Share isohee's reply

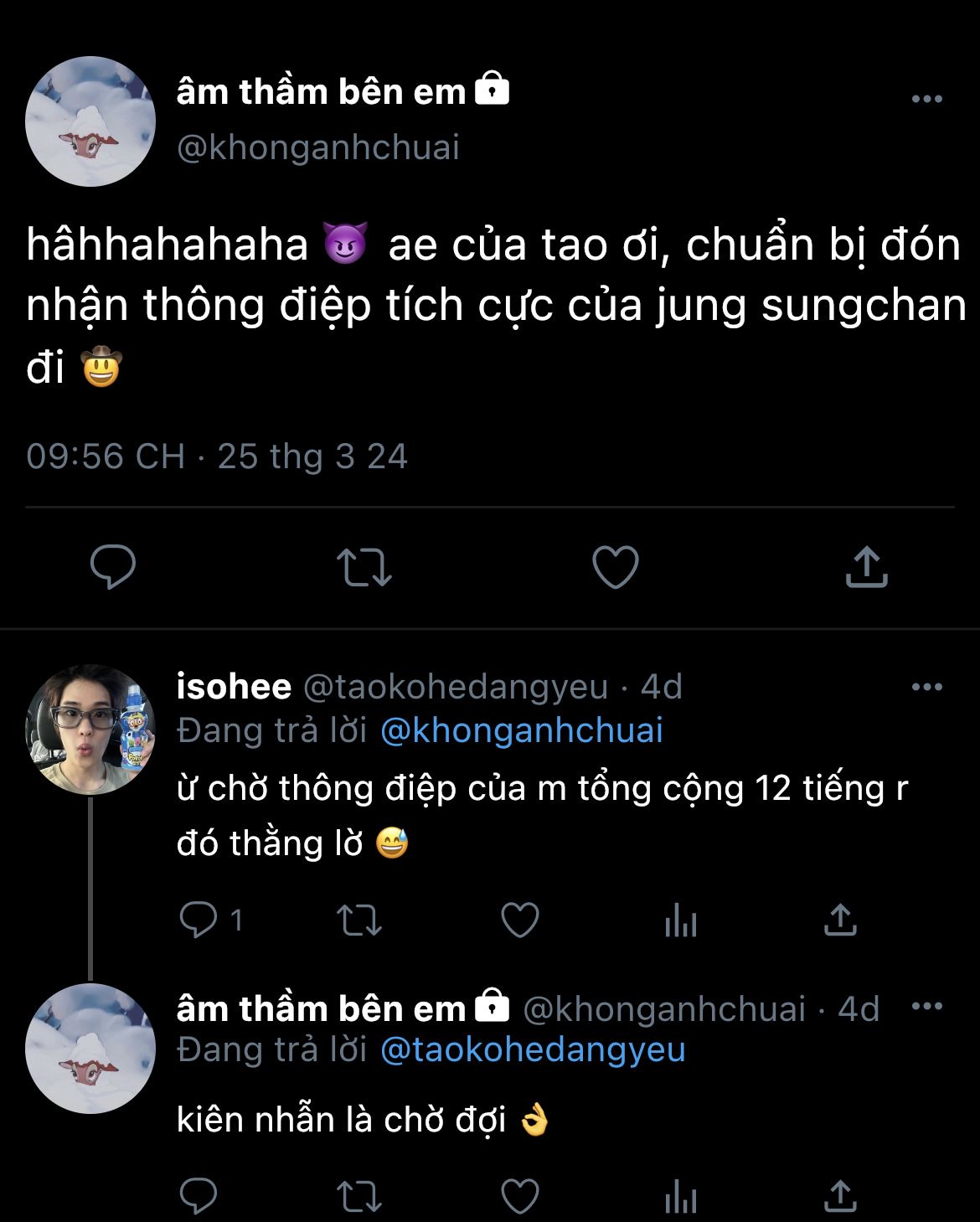click(840, 920)
